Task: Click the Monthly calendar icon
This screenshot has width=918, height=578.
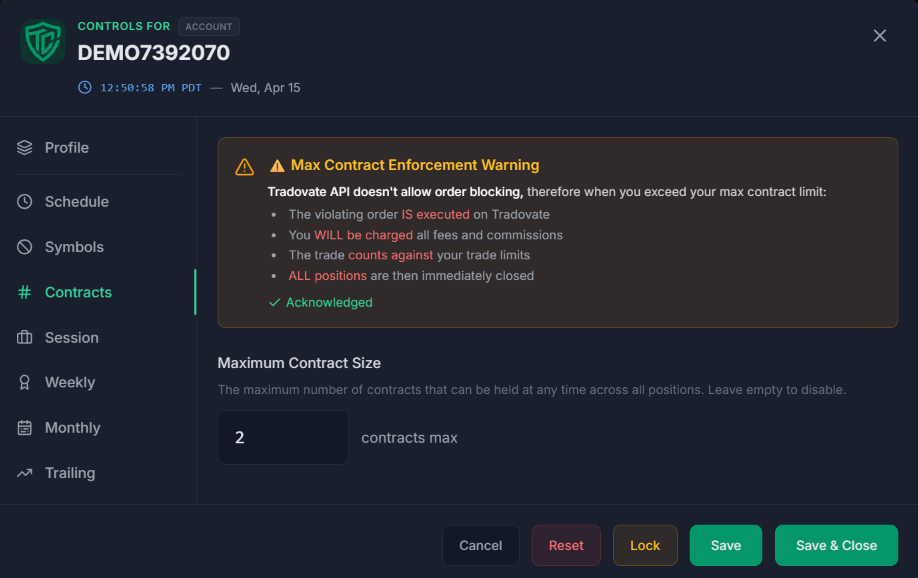Action: pos(25,427)
